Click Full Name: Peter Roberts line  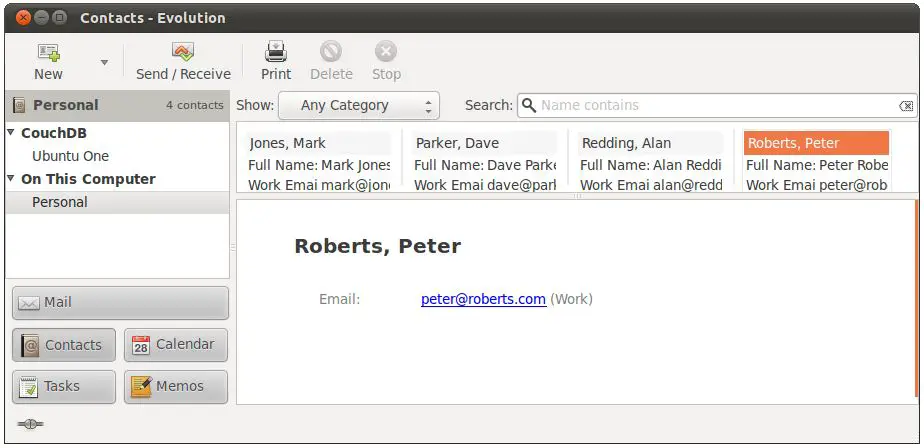pos(817,165)
